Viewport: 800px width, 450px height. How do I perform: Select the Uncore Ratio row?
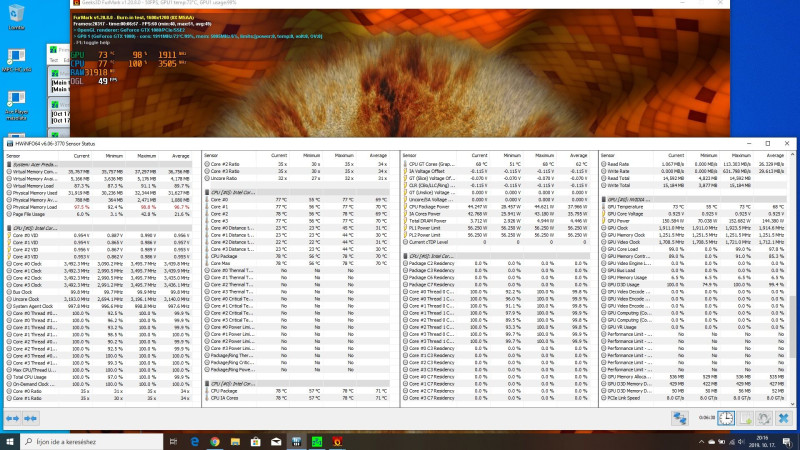297,179
